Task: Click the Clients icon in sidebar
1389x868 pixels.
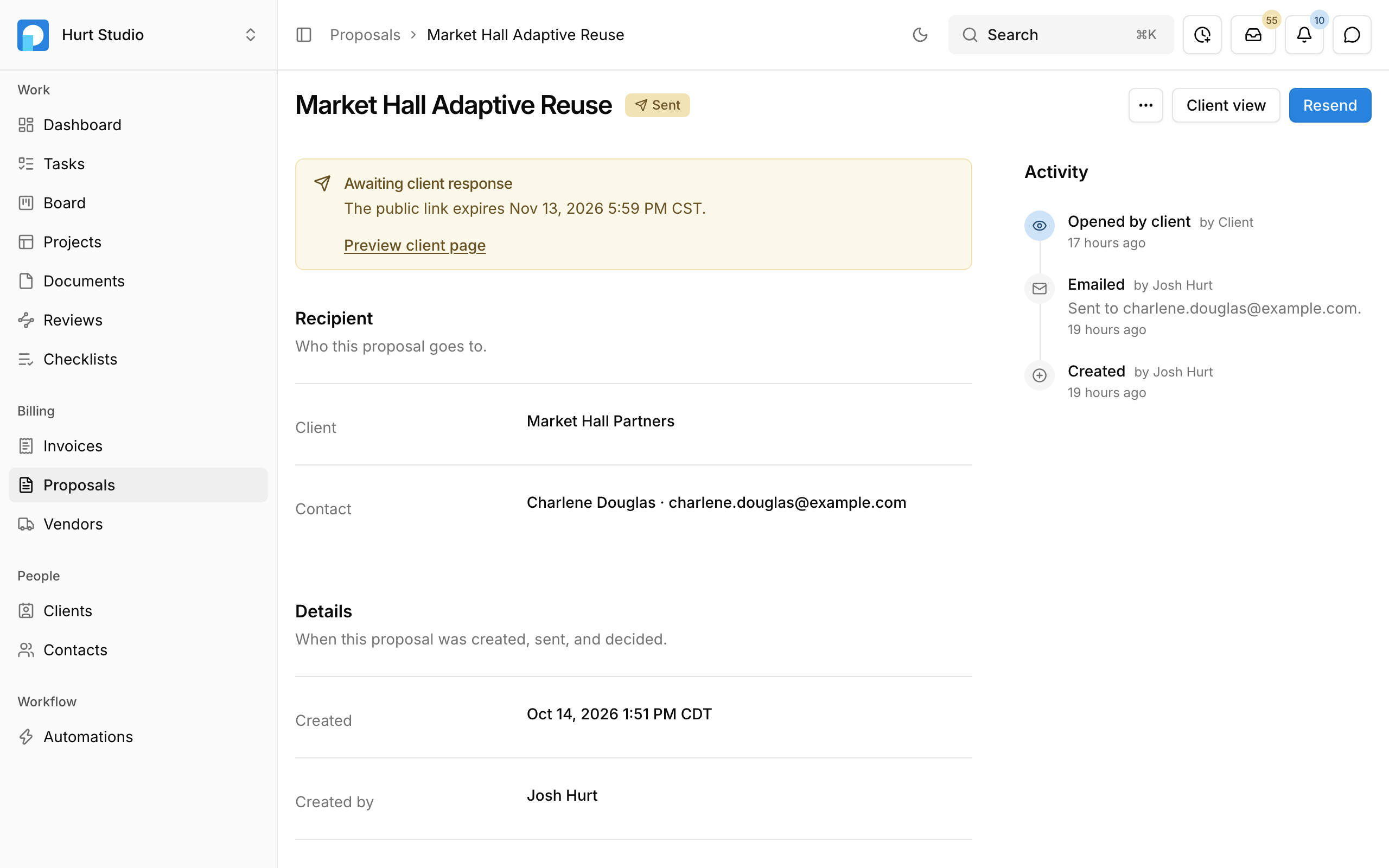Action: click(x=26, y=611)
